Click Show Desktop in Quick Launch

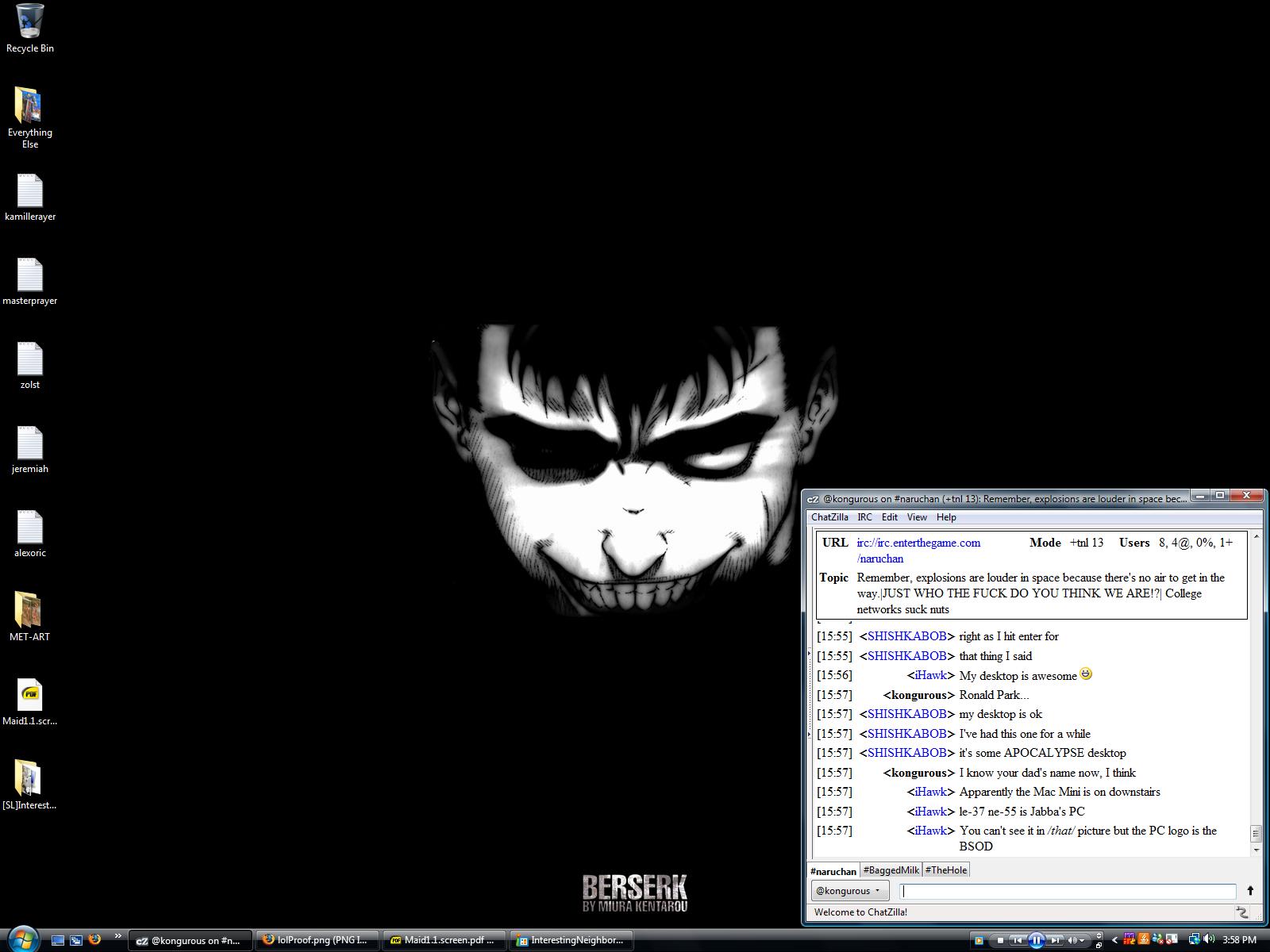coord(58,940)
